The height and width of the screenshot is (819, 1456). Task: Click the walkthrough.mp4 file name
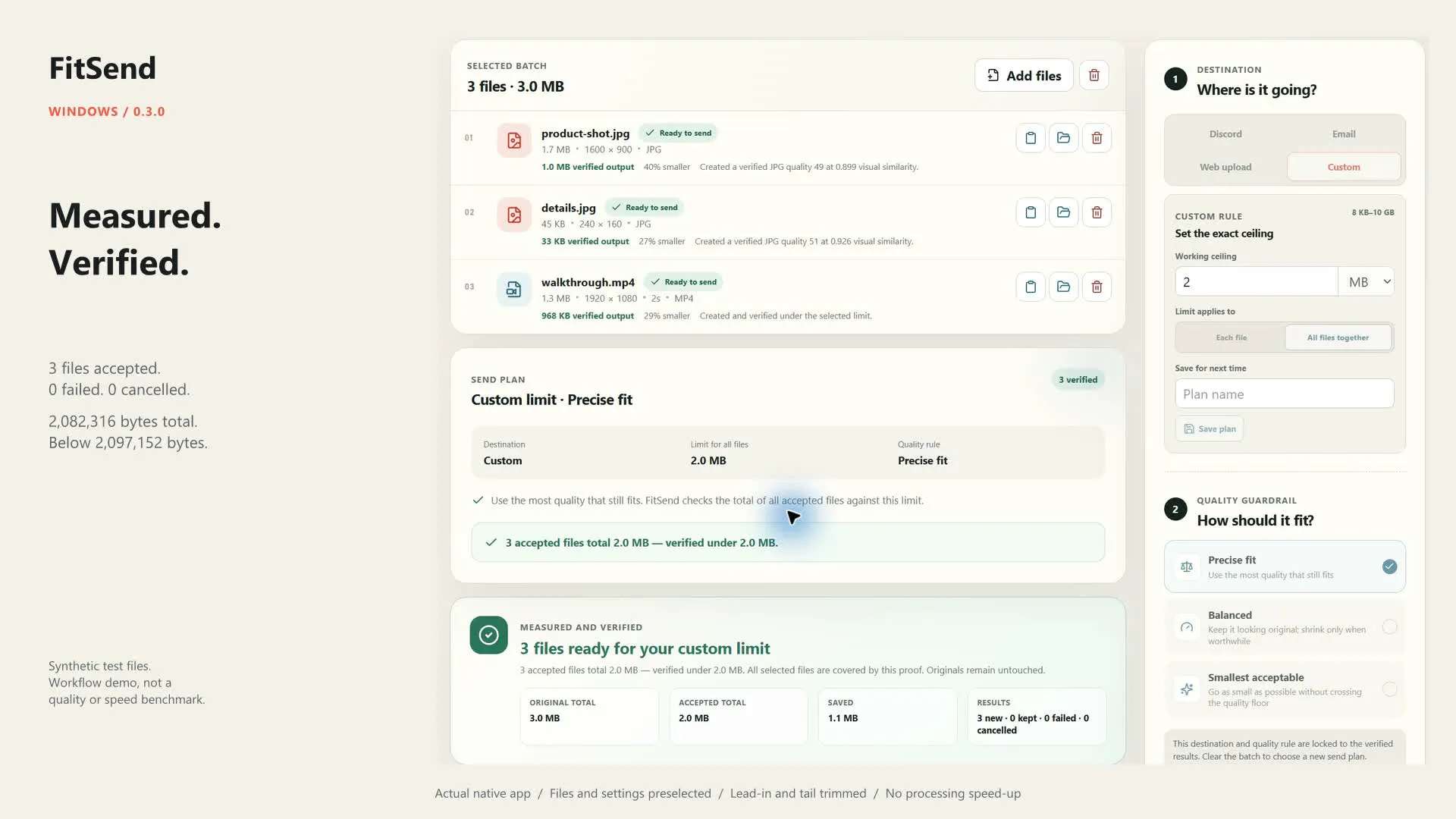click(x=588, y=282)
